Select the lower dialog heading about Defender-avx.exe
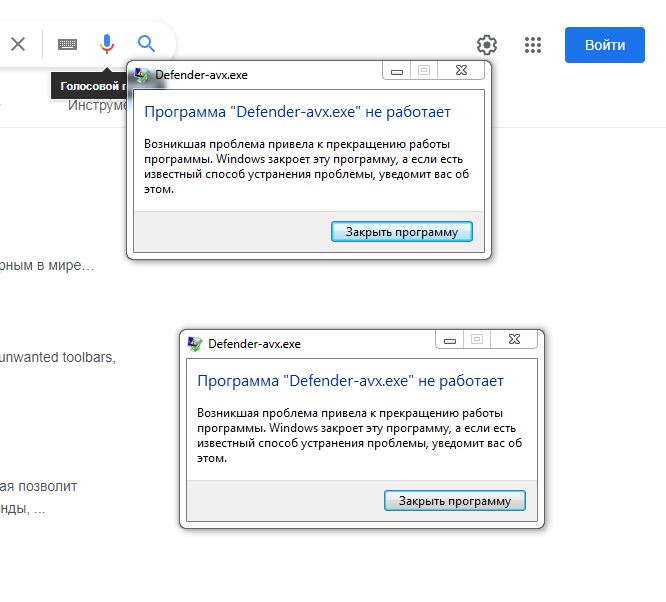 click(350, 381)
